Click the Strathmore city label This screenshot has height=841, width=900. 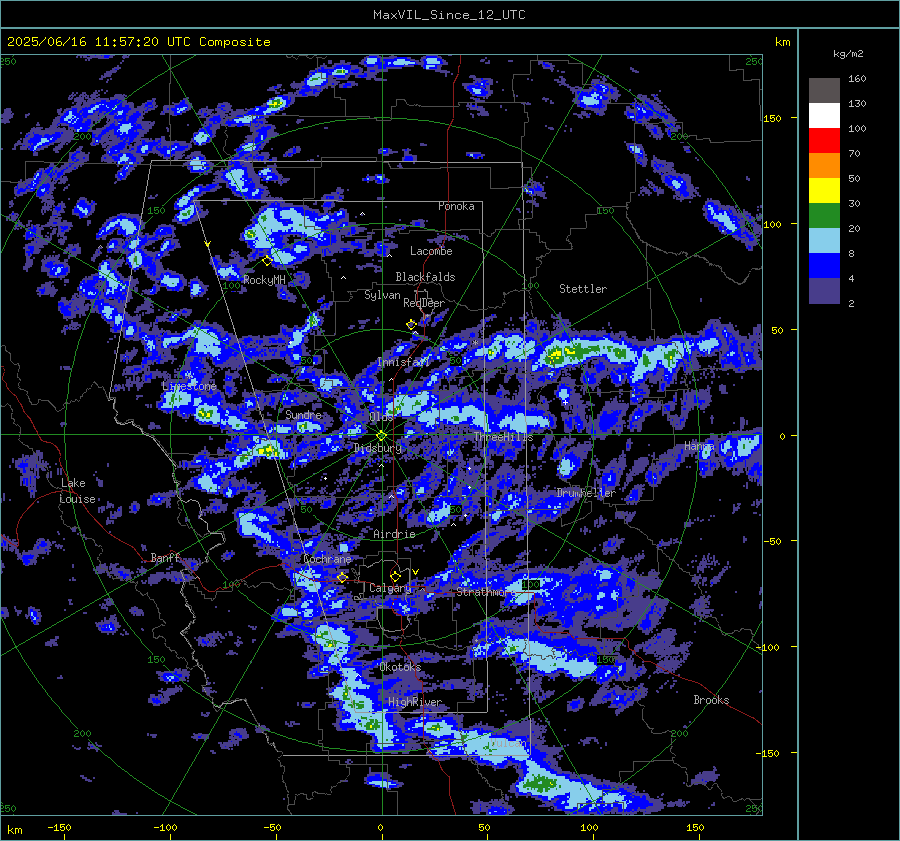pos(485,592)
